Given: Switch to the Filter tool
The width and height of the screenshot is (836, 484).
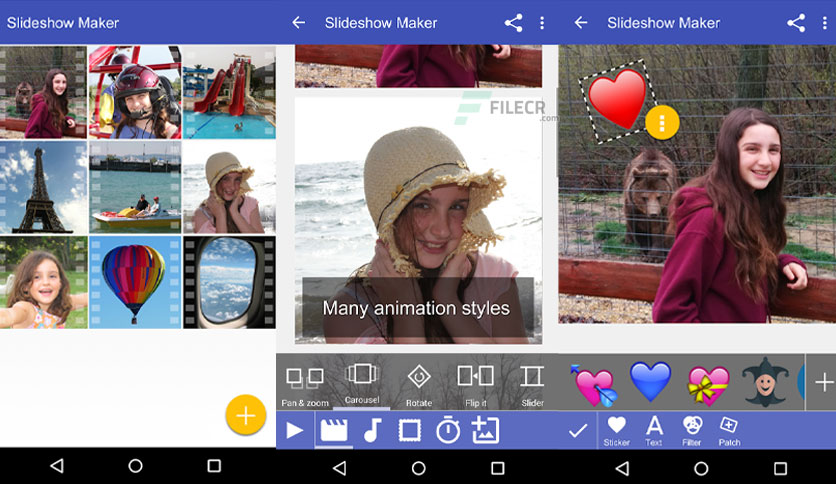Looking at the screenshot, I should point(692,431).
